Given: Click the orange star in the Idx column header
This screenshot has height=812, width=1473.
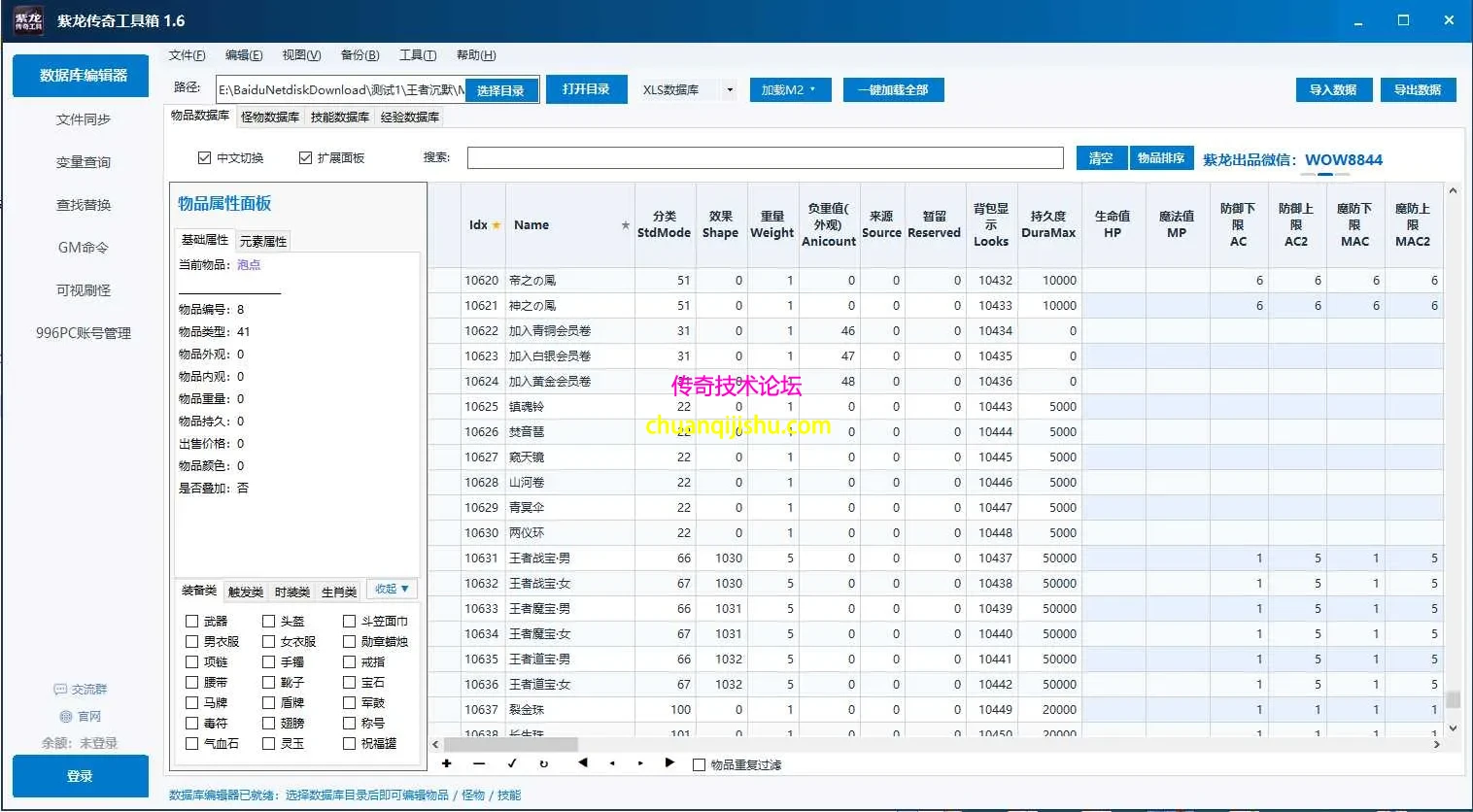Looking at the screenshot, I should tap(497, 225).
